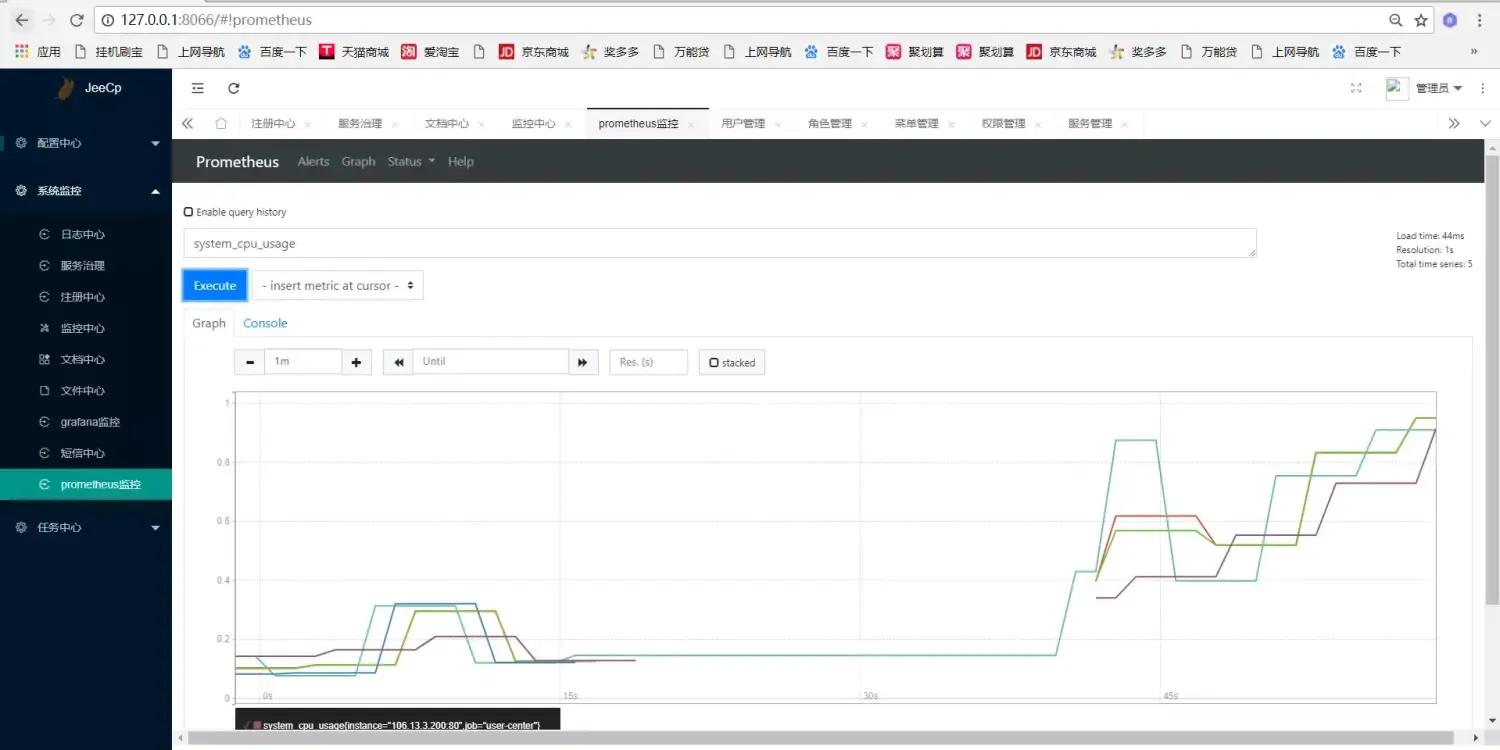Switch to the Console tab
This screenshot has width=1500, height=750.
click(265, 323)
